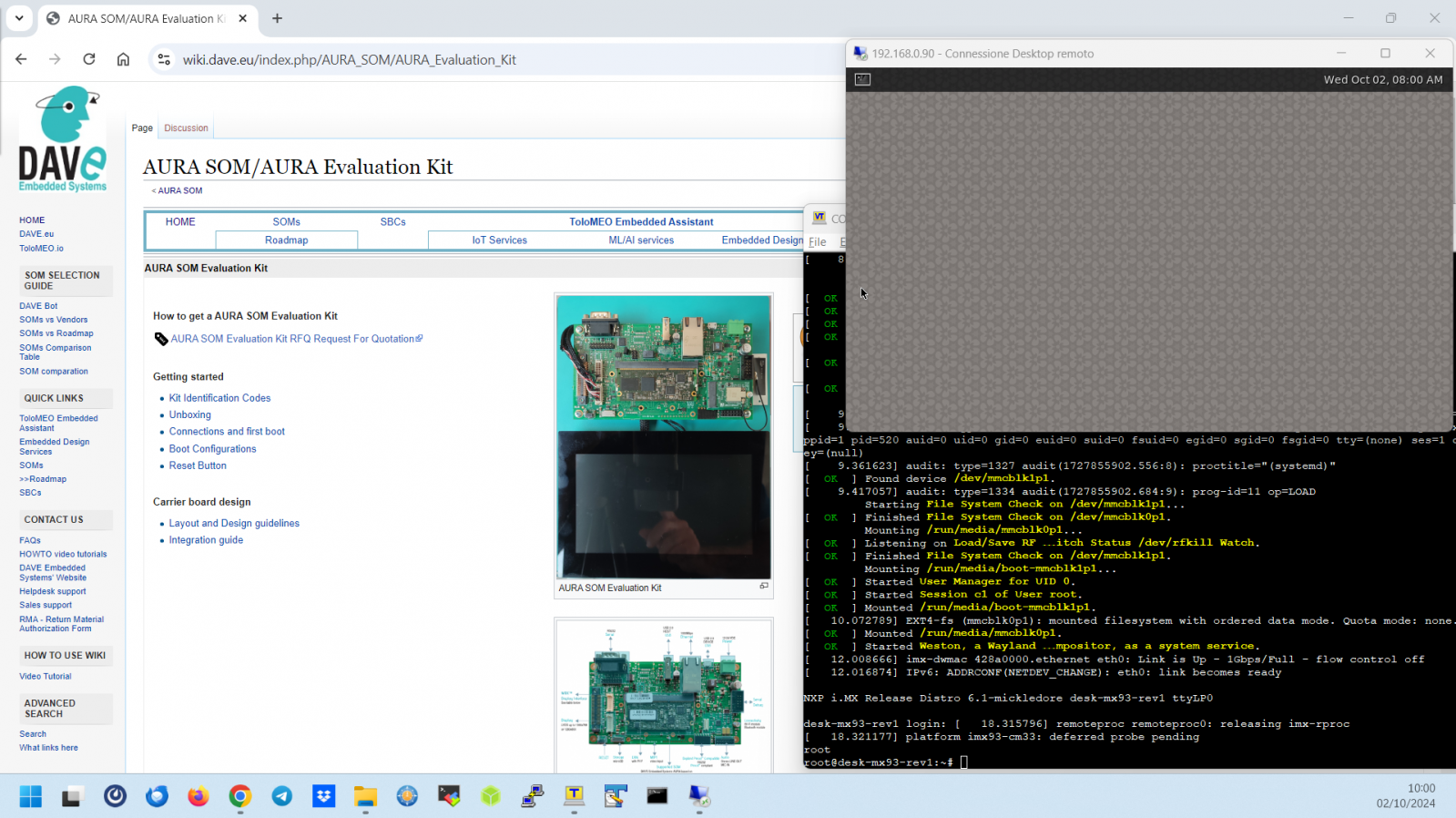1456x818 pixels.
Task: Select SOMs in the wiki navigation bar
Action: (286, 221)
